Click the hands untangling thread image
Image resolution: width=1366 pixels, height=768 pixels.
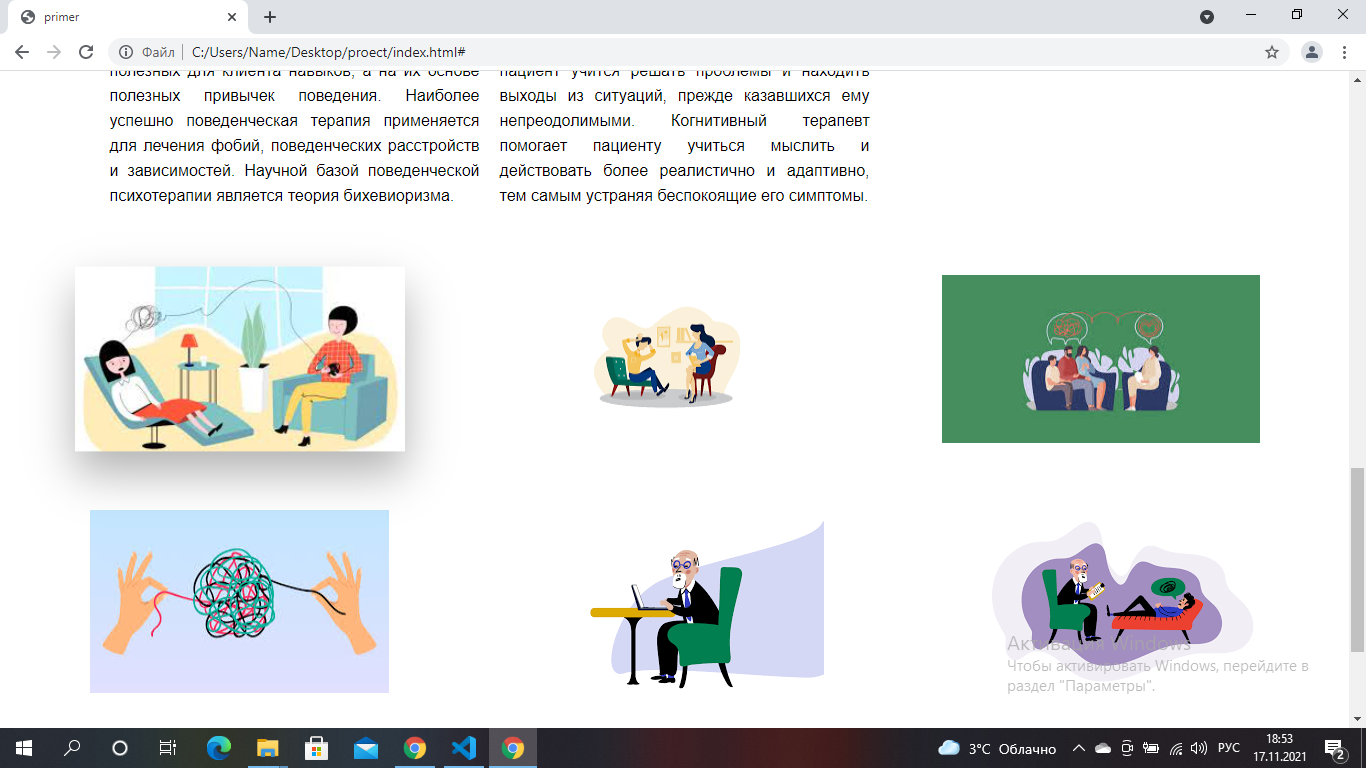[x=239, y=601]
